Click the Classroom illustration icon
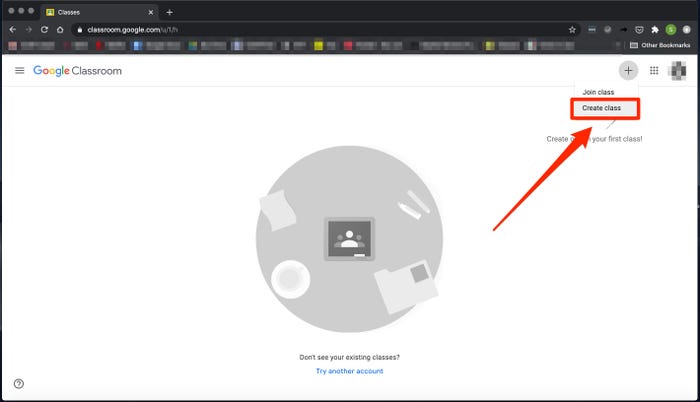This screenshot has width=700, height=402. coord(349,239)
